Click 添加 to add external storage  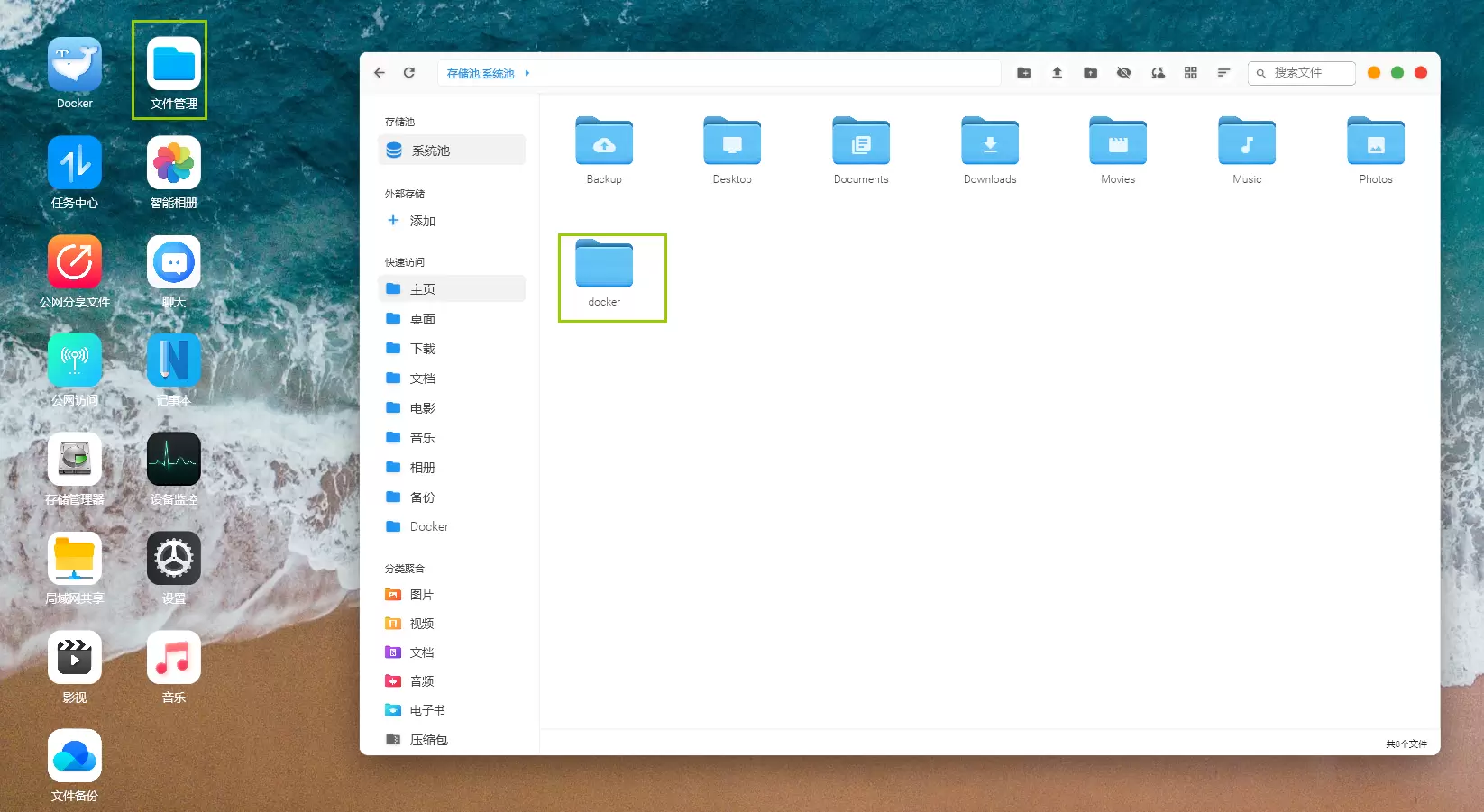(x=422, y=221)
